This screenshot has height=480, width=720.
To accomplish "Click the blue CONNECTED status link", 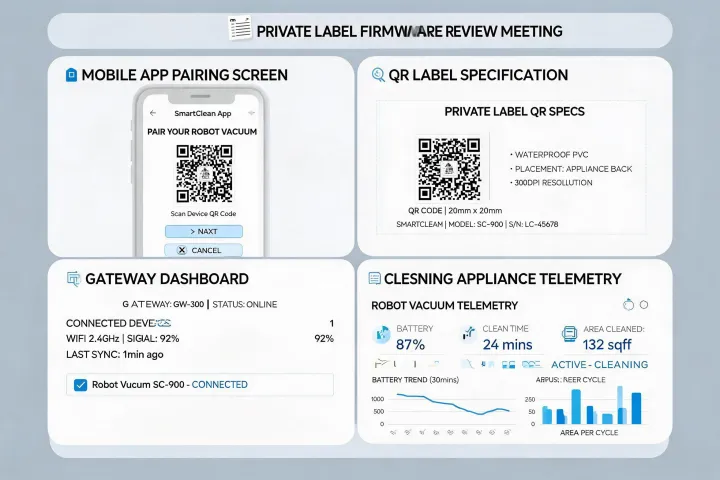I will [219, 384].
